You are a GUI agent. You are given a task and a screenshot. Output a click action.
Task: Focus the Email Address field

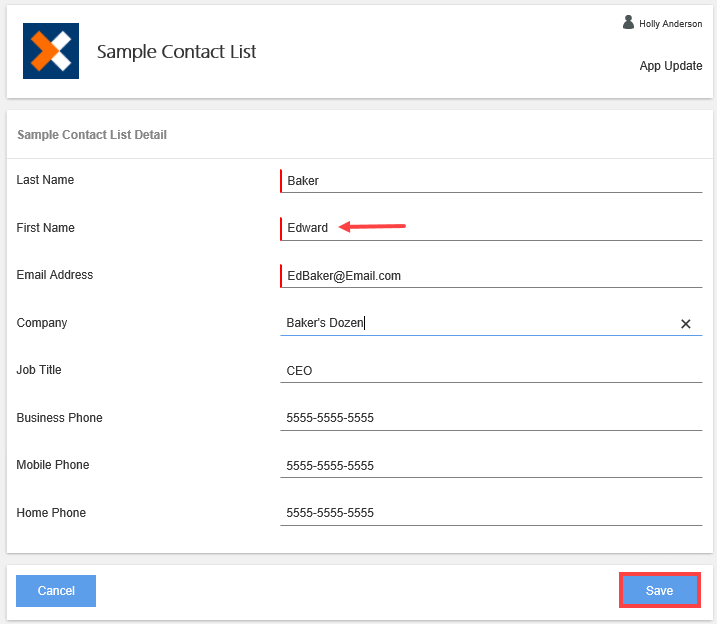pos(490,276)
